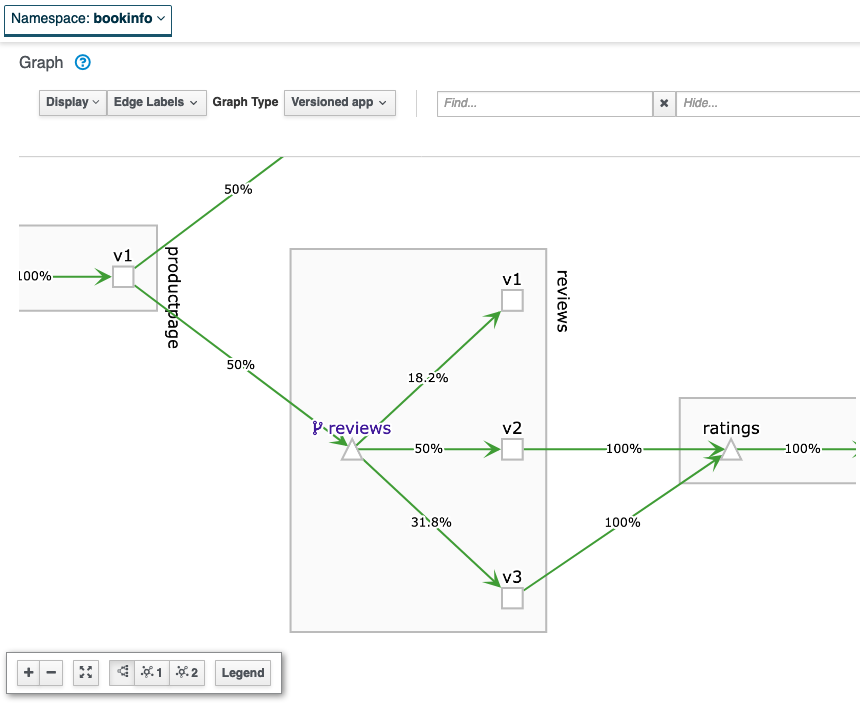Screen dimensions: 860x706
Task: Change Graph Type via Versioned app dropdown
Action: [x=339, y=102]
